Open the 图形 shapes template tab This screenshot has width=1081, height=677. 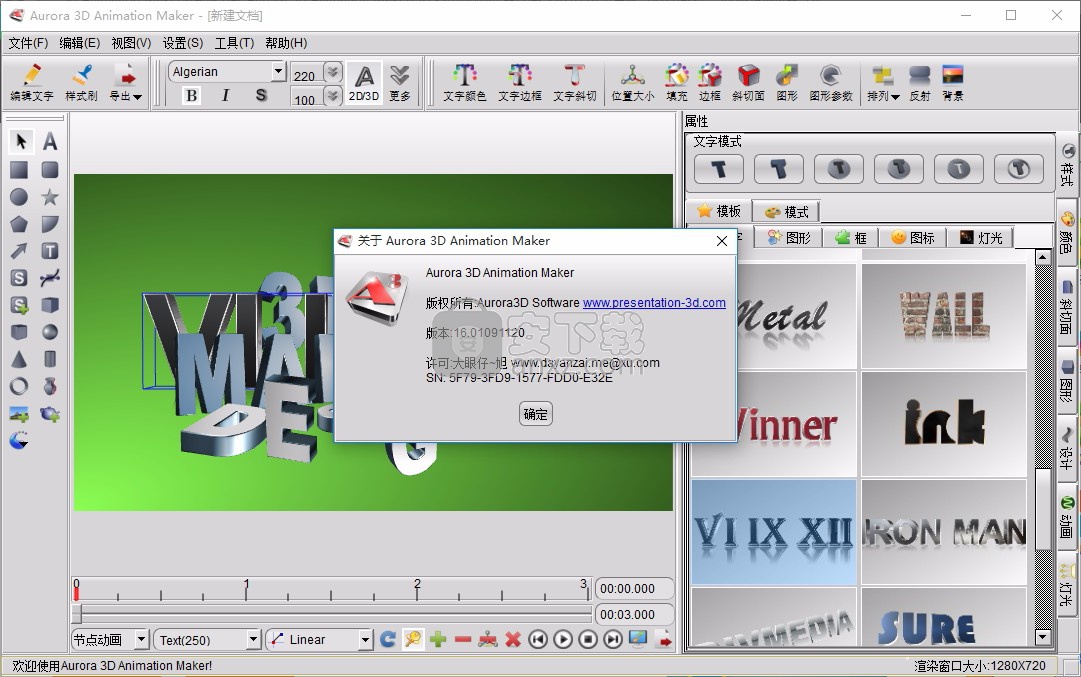pyautogui.click(x=789, y=237)
